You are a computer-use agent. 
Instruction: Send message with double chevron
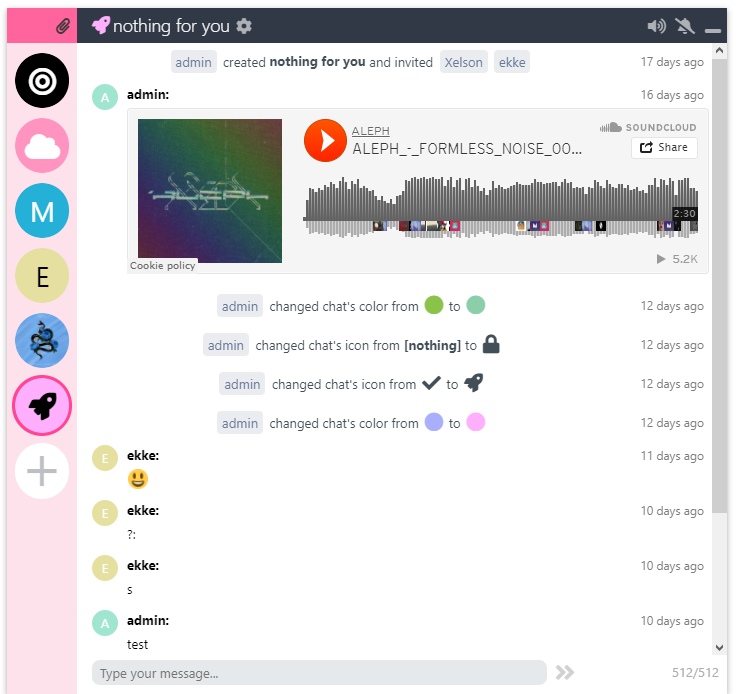(x=565, y=672)
